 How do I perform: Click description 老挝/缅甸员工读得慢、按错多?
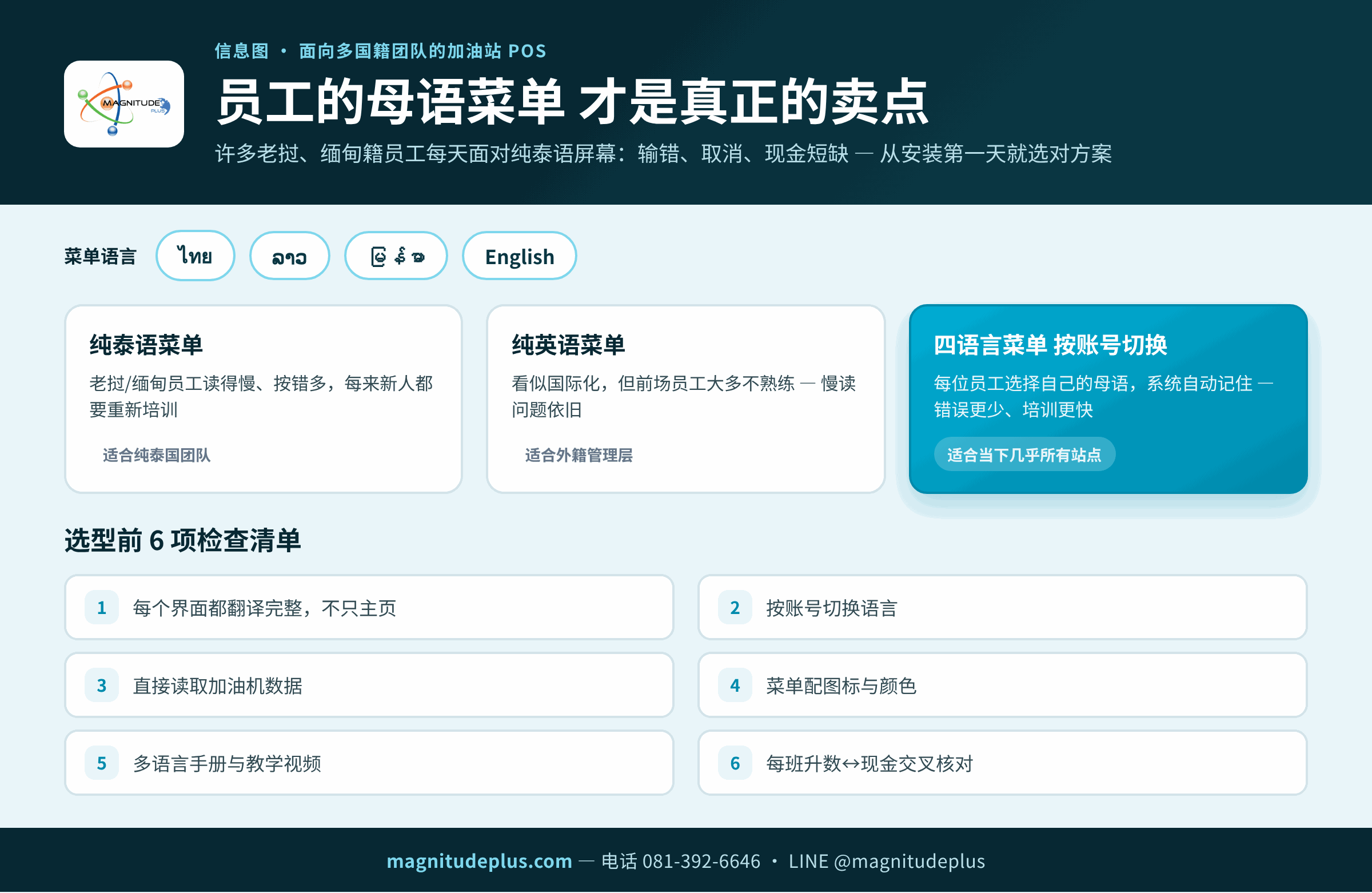(261, 397)
